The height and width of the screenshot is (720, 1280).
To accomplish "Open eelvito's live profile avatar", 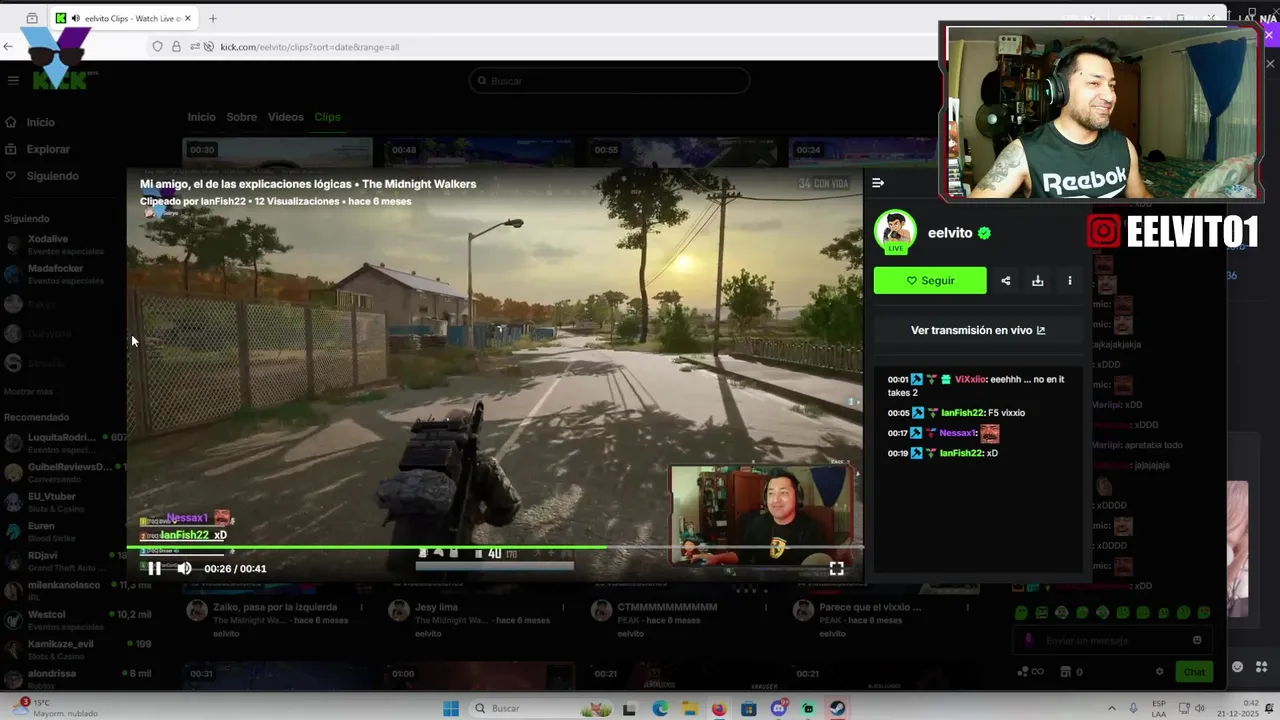I will click(895, 232).
